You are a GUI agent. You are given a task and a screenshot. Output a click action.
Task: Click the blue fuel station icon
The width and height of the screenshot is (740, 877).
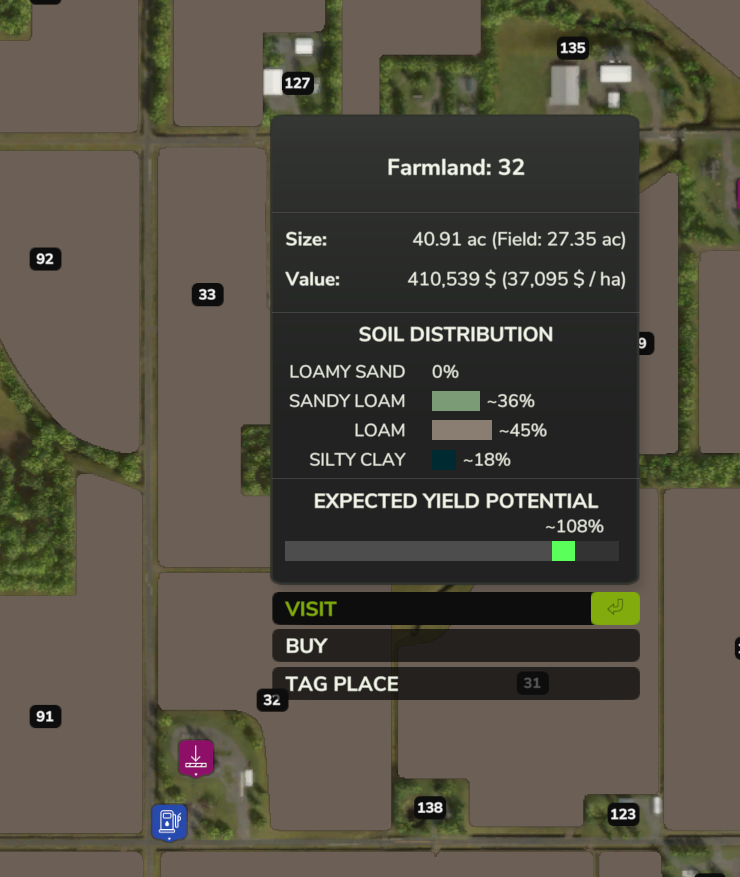point(169,822)
